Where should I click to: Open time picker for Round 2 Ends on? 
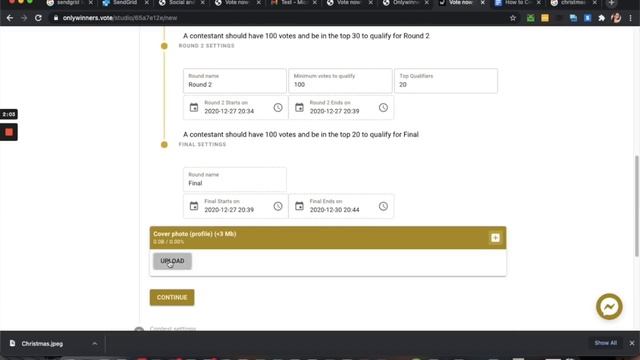point(383,108)
